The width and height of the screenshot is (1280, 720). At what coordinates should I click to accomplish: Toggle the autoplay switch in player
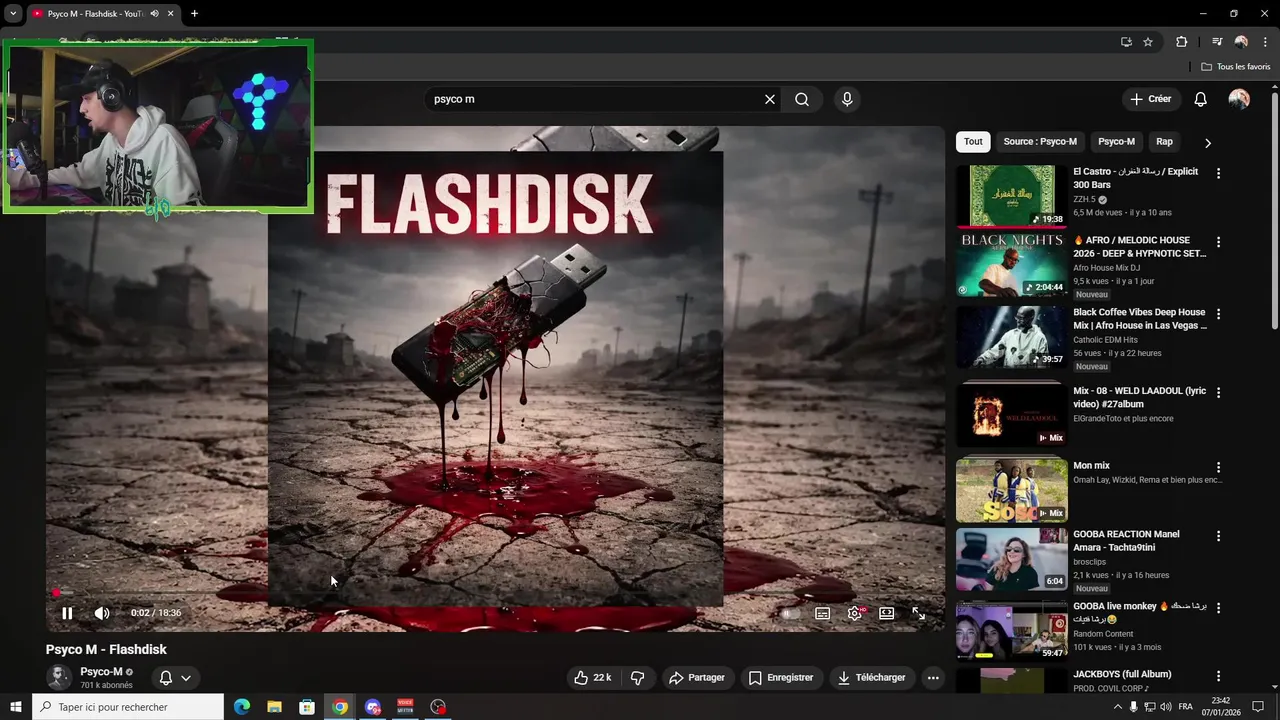click(x=790, y=614)
